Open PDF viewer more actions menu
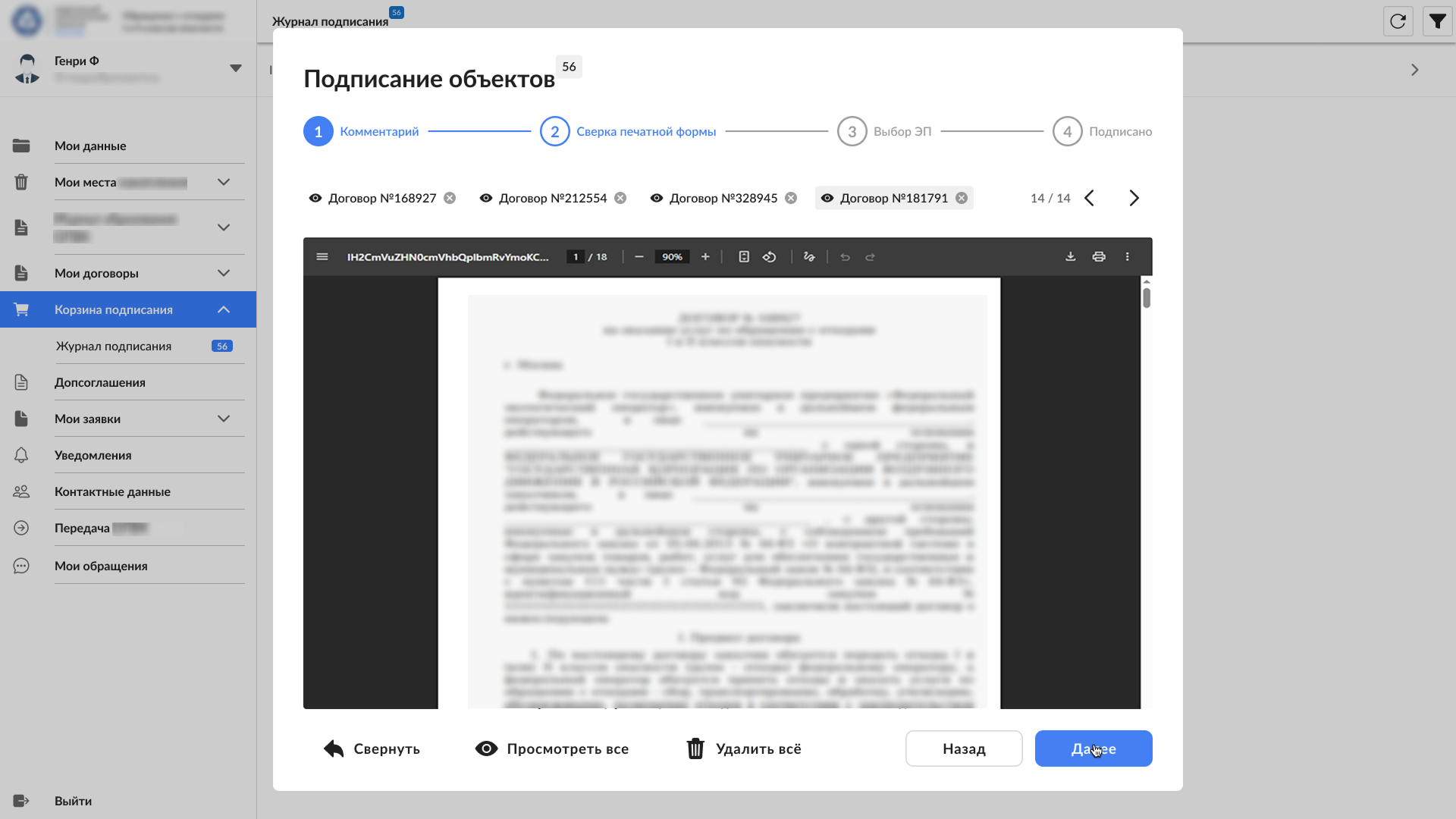This screenshot has height=819, width=1456. click(1128, 257)
